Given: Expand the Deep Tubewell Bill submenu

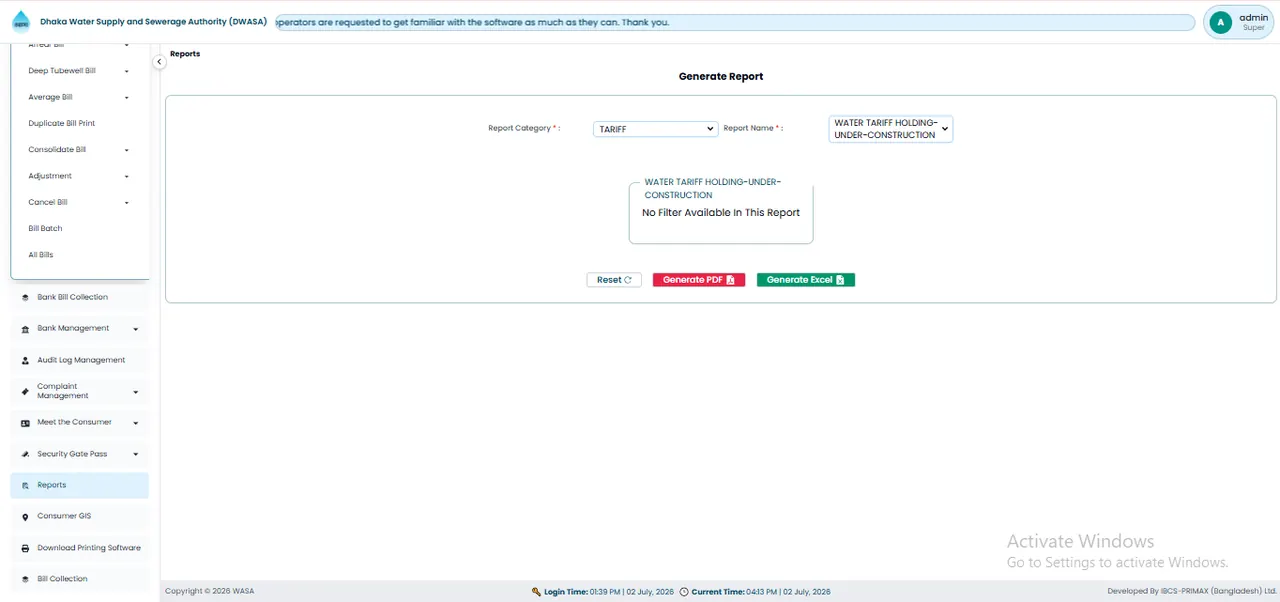Looking at the screenshot, I should click(x=127, y=71).
